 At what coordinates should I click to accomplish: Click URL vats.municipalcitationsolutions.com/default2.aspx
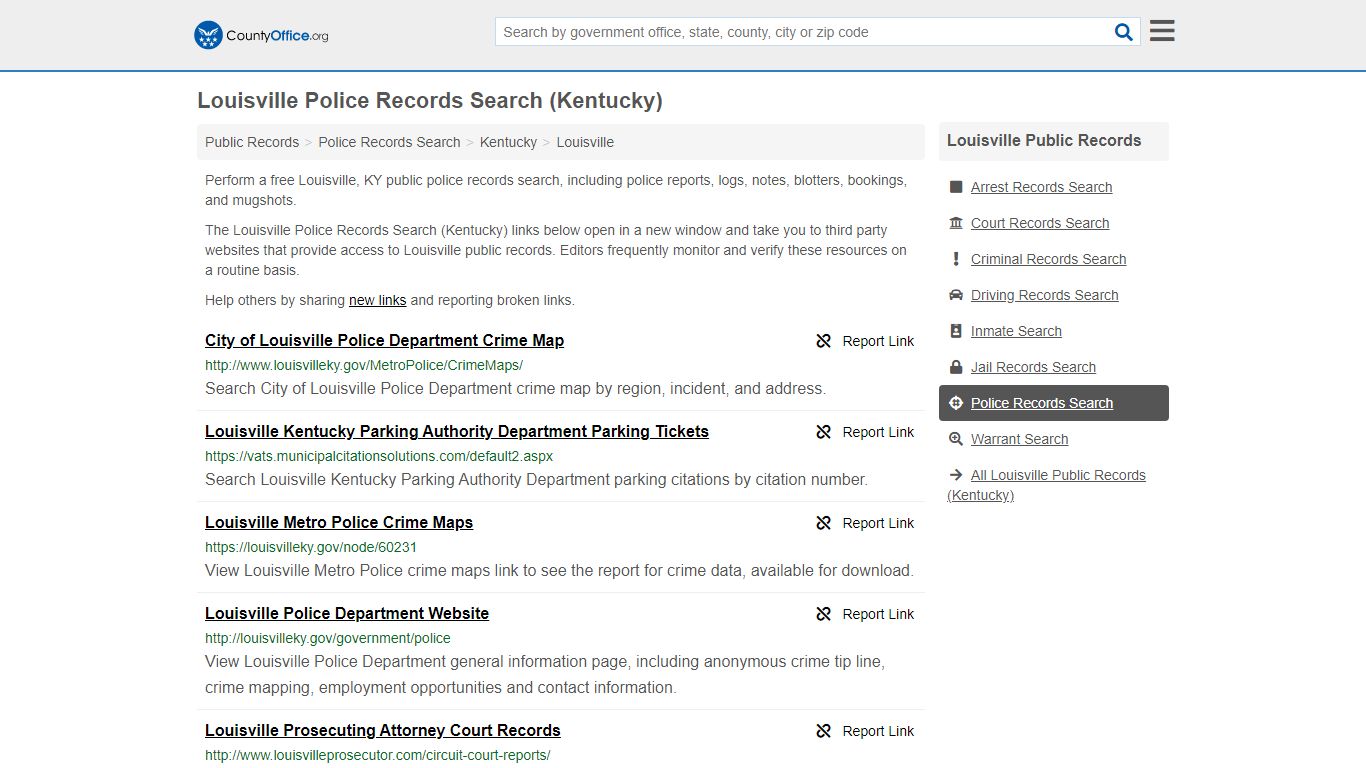[379, 456]
